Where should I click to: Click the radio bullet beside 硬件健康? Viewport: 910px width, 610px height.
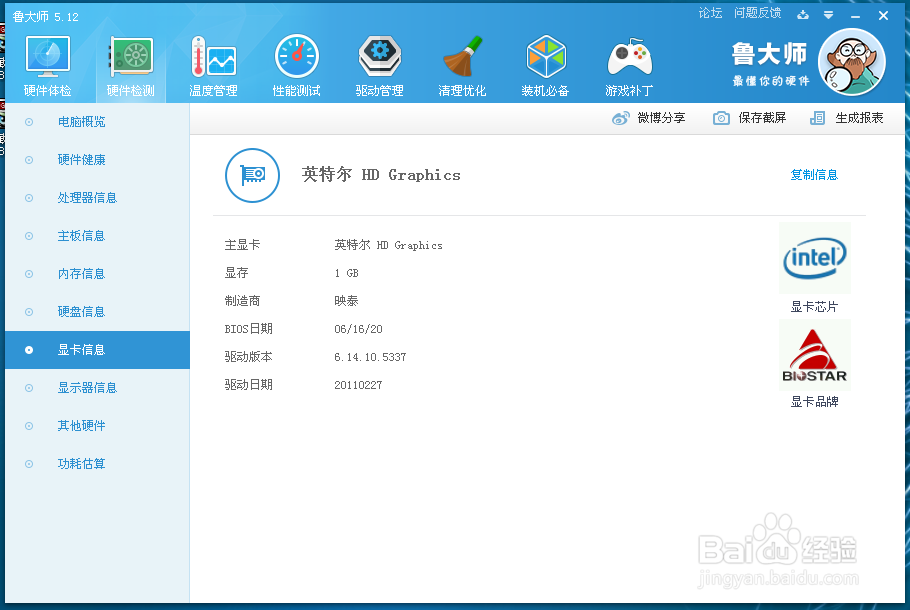coord(29,160)
